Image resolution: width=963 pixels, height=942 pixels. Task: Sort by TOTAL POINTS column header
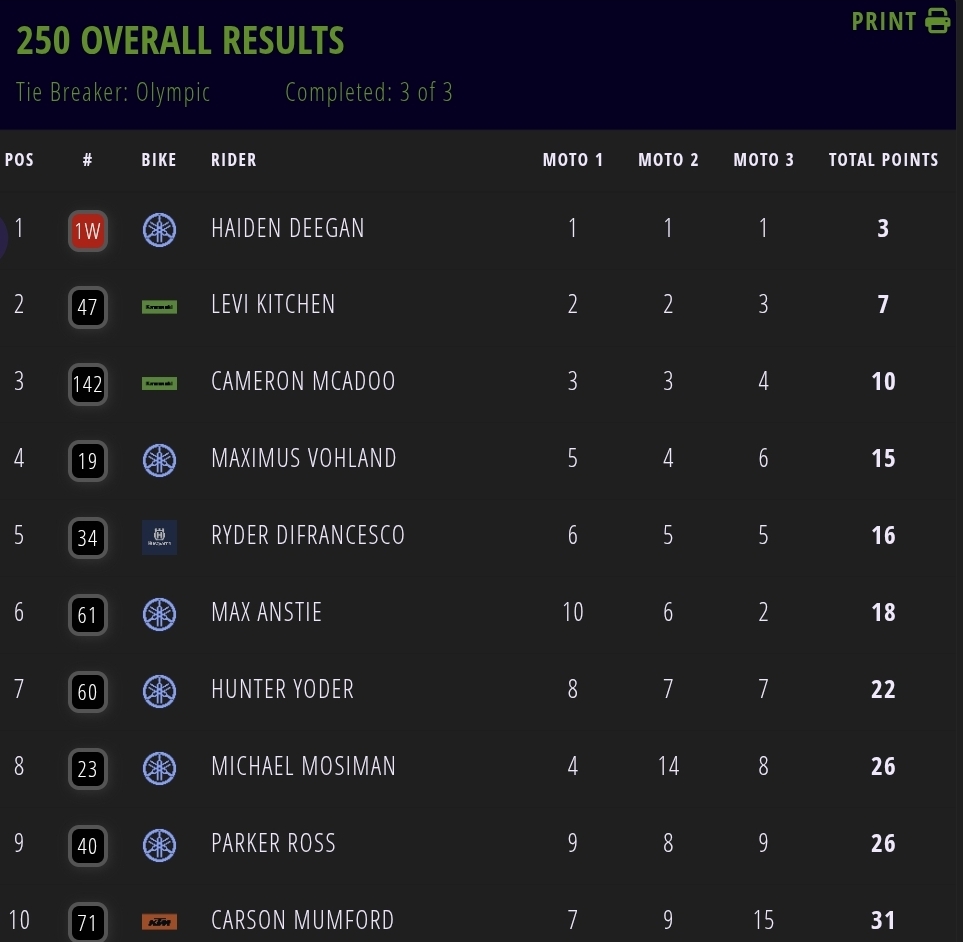883,160
